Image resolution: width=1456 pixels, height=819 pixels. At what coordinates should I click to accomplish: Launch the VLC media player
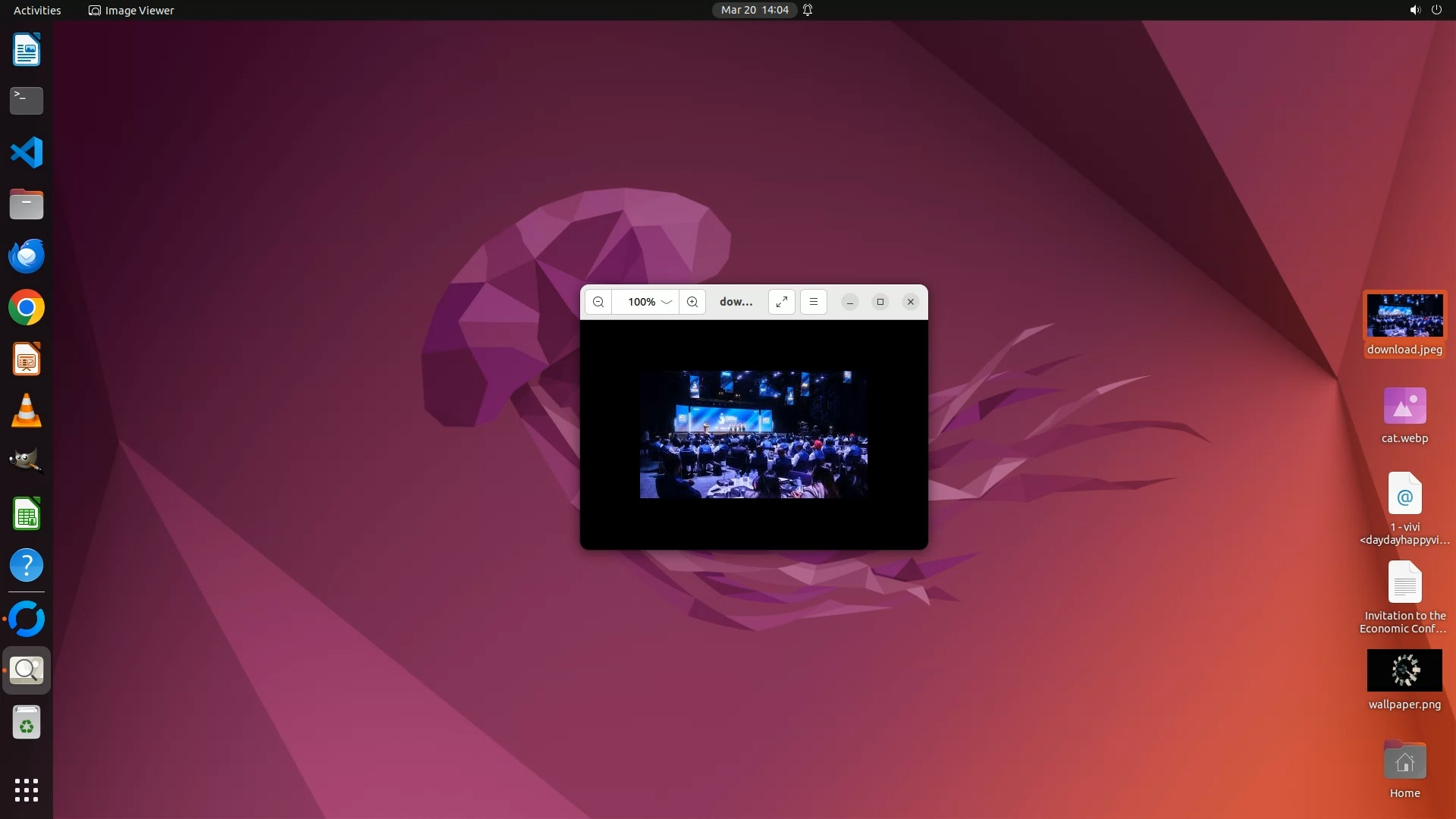(27, 411)
